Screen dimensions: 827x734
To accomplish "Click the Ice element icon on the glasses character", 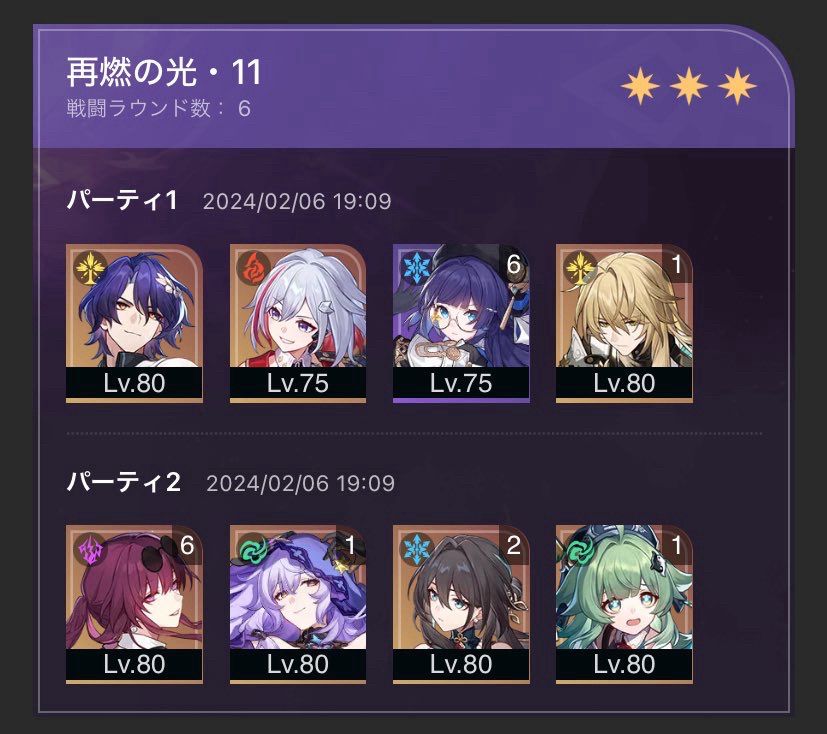I will pos(417,268).
